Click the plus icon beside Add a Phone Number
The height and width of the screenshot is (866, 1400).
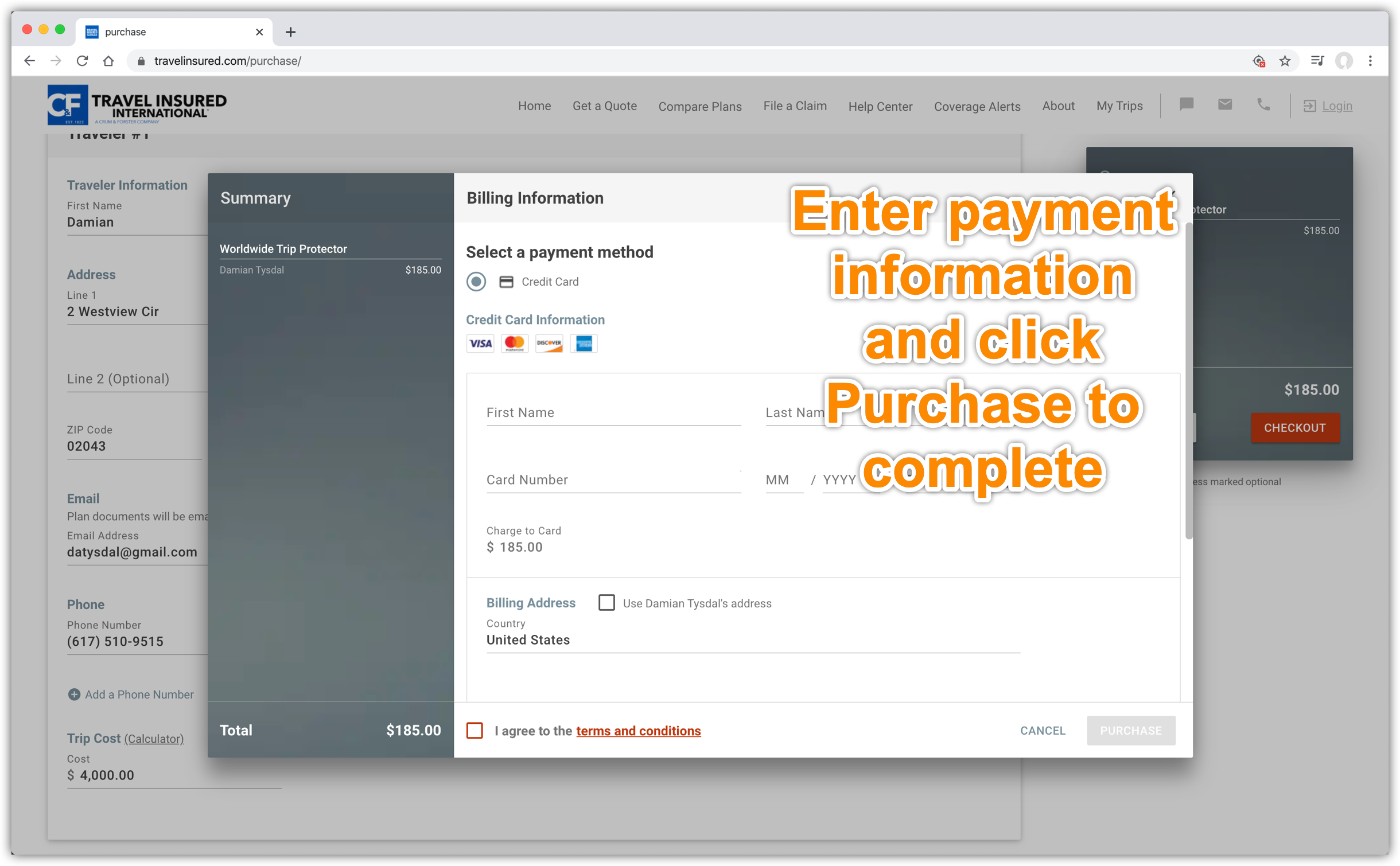74,695
